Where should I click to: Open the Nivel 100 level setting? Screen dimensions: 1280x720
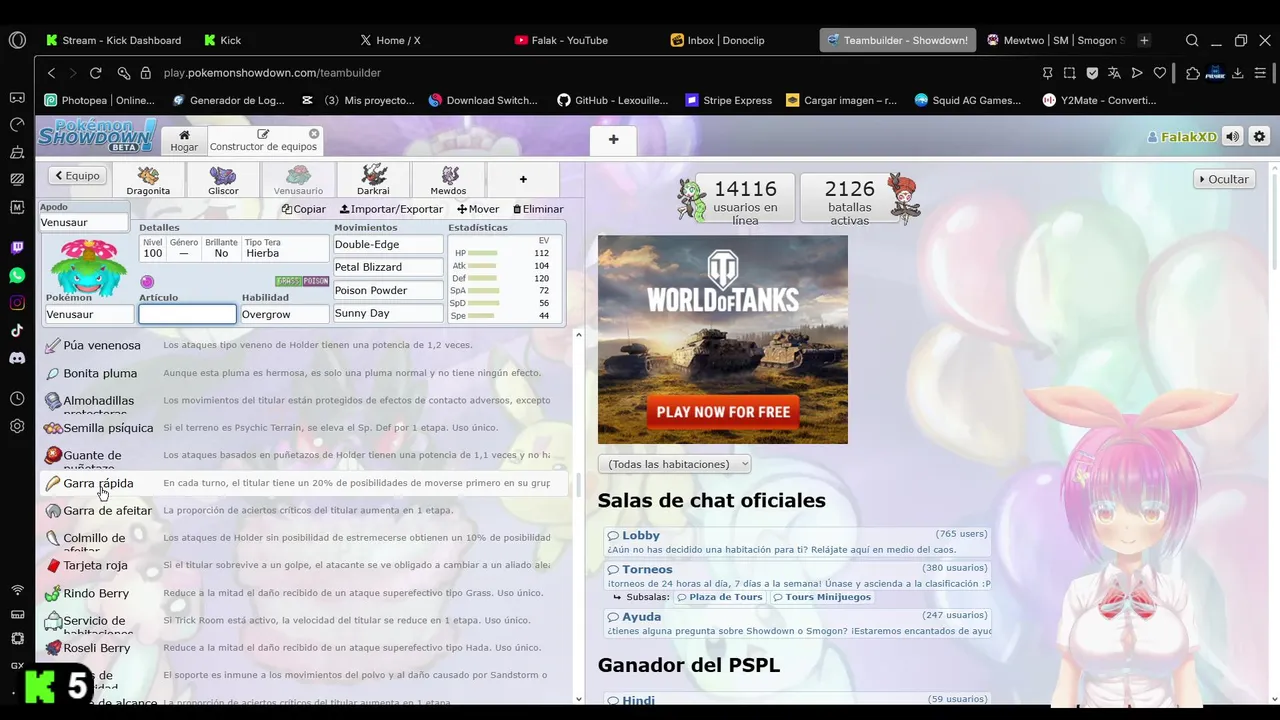[153, 249]
